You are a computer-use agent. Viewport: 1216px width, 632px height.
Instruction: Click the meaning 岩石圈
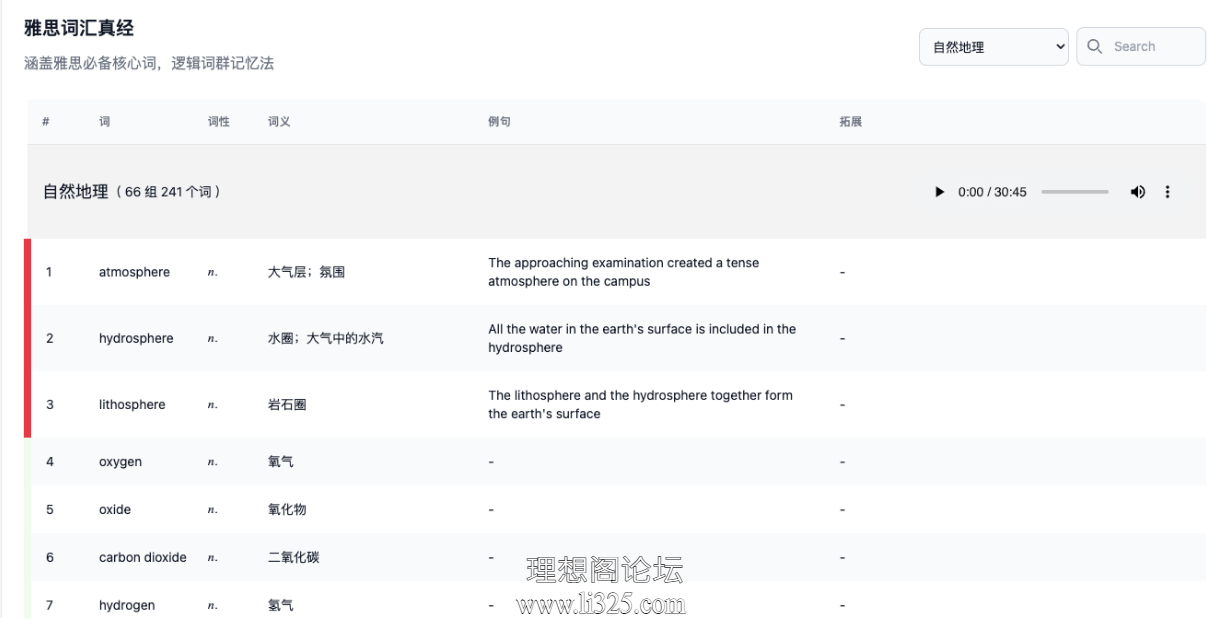point(287,404)
